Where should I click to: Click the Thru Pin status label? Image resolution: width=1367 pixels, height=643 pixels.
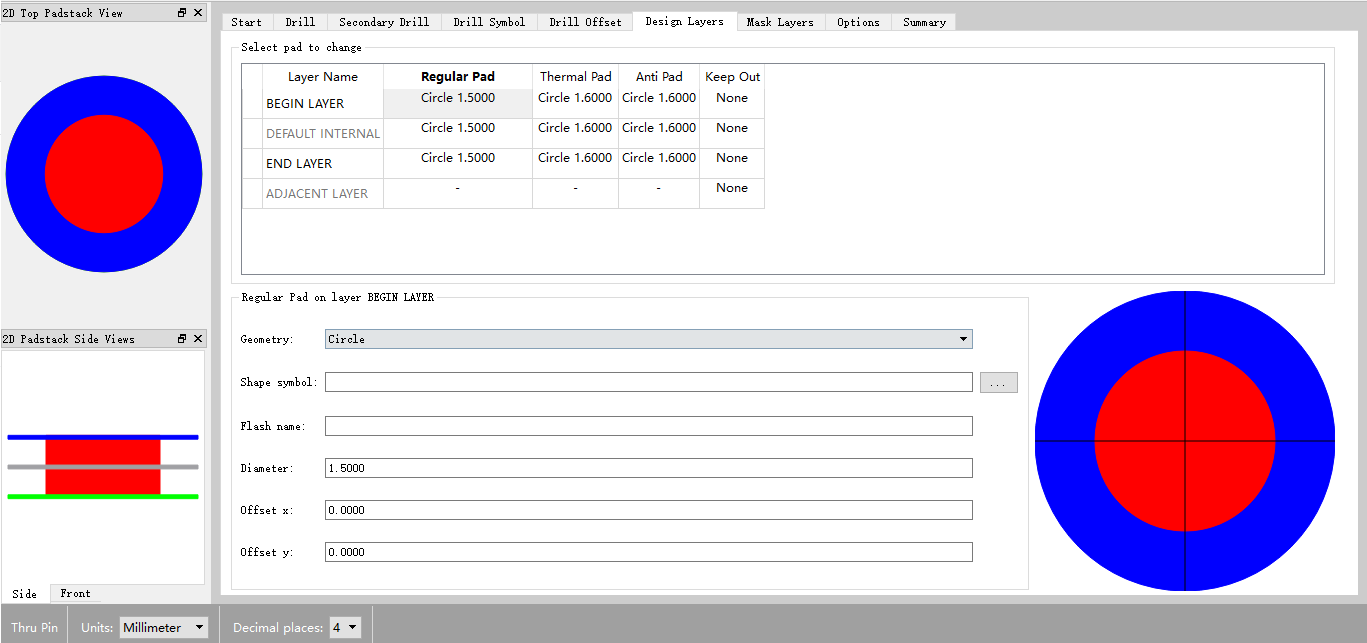coord(35,627)
